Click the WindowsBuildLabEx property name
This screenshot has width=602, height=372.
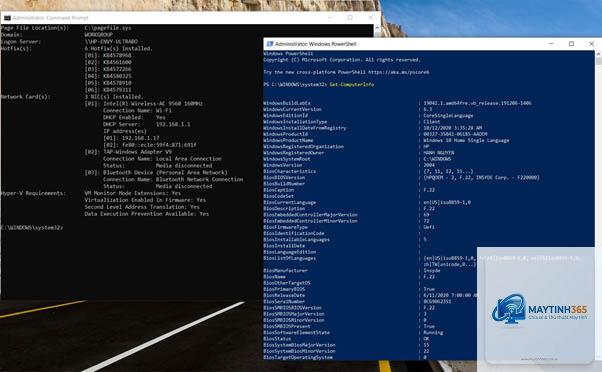(287, 104)
